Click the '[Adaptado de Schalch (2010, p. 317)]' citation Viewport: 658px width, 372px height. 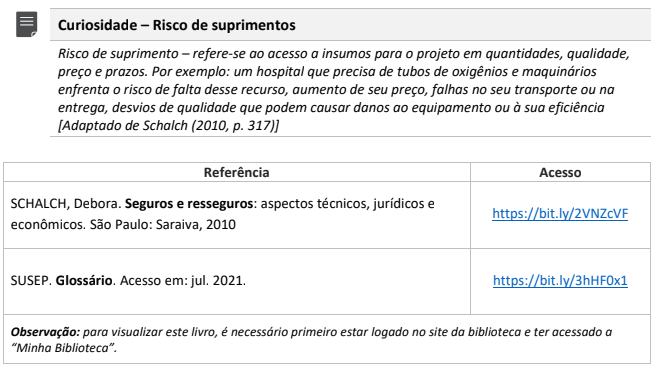(x=168, y=126)
